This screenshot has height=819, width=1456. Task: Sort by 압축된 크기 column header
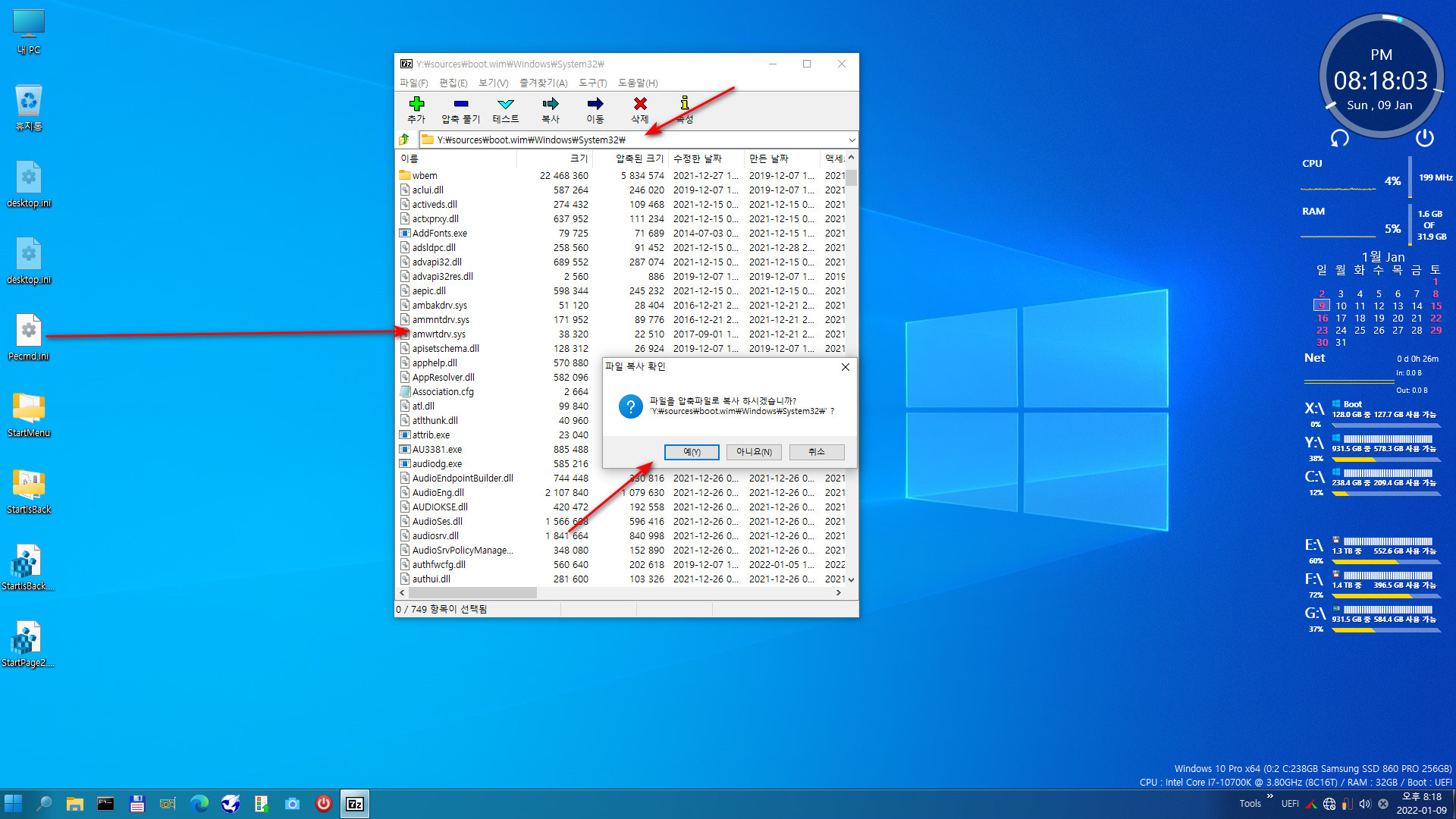(x=631, y=158)
